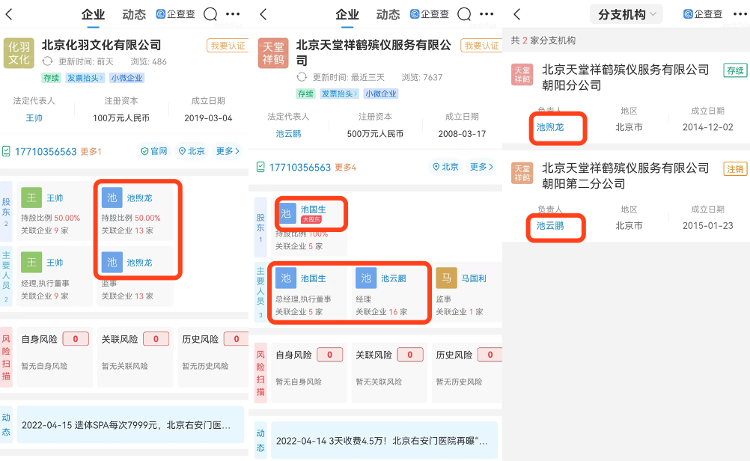Tap search icon on 北京天堂祥鹤 screen
Screen dimensions: 750x461
point(464,14)
